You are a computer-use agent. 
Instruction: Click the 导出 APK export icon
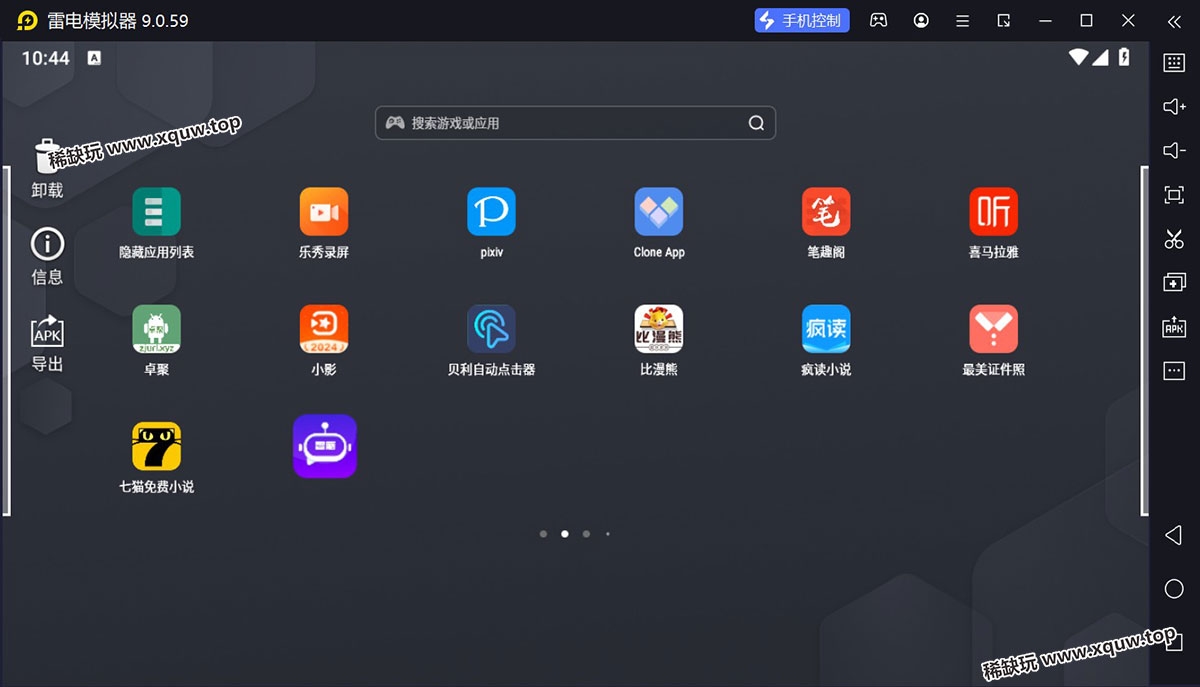click(47, 331)
